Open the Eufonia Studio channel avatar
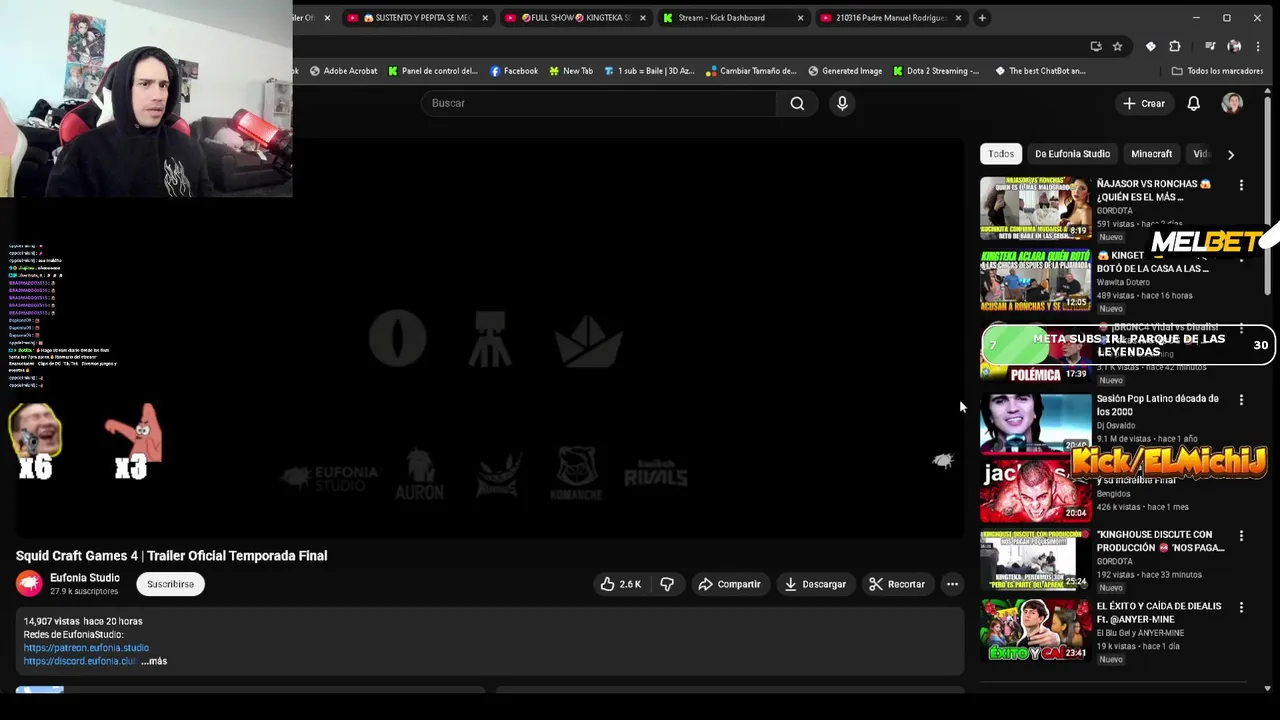 (29, 583)
